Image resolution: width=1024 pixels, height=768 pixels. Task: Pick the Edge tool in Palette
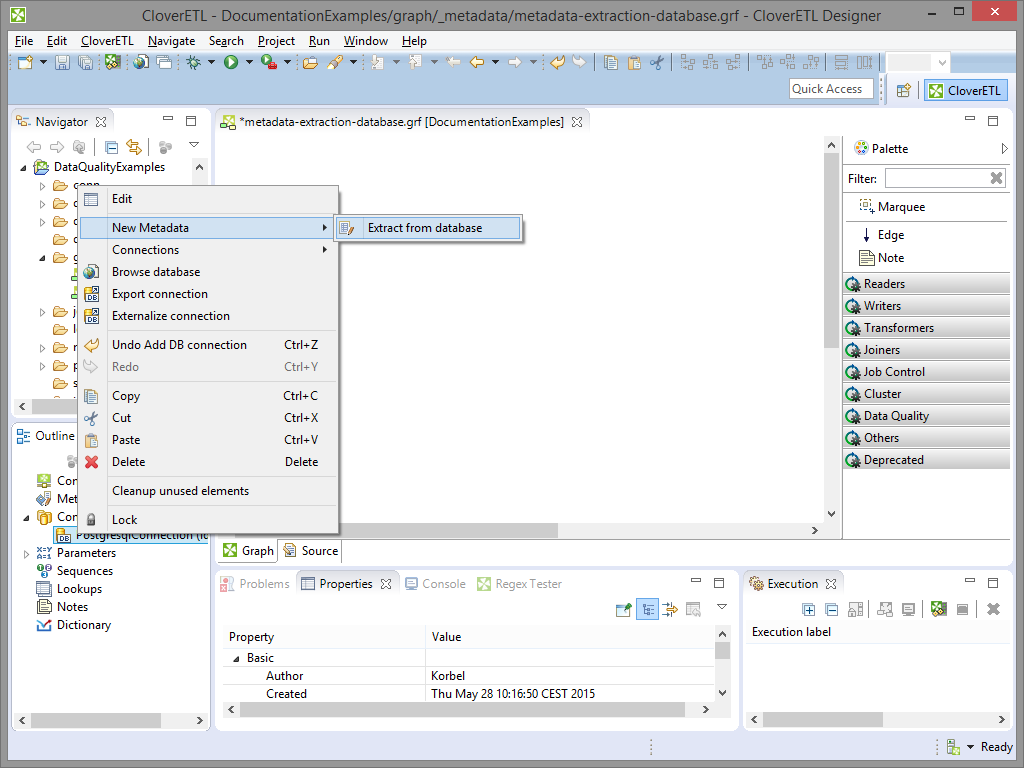click(890, 235)
